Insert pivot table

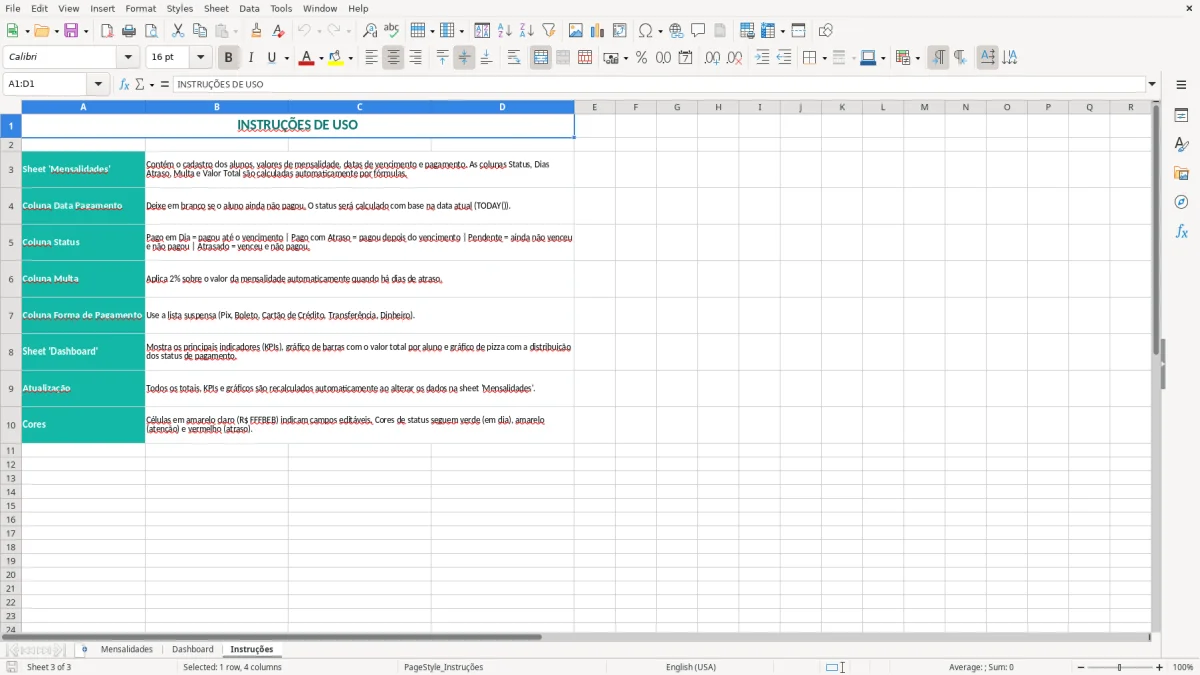620,31
